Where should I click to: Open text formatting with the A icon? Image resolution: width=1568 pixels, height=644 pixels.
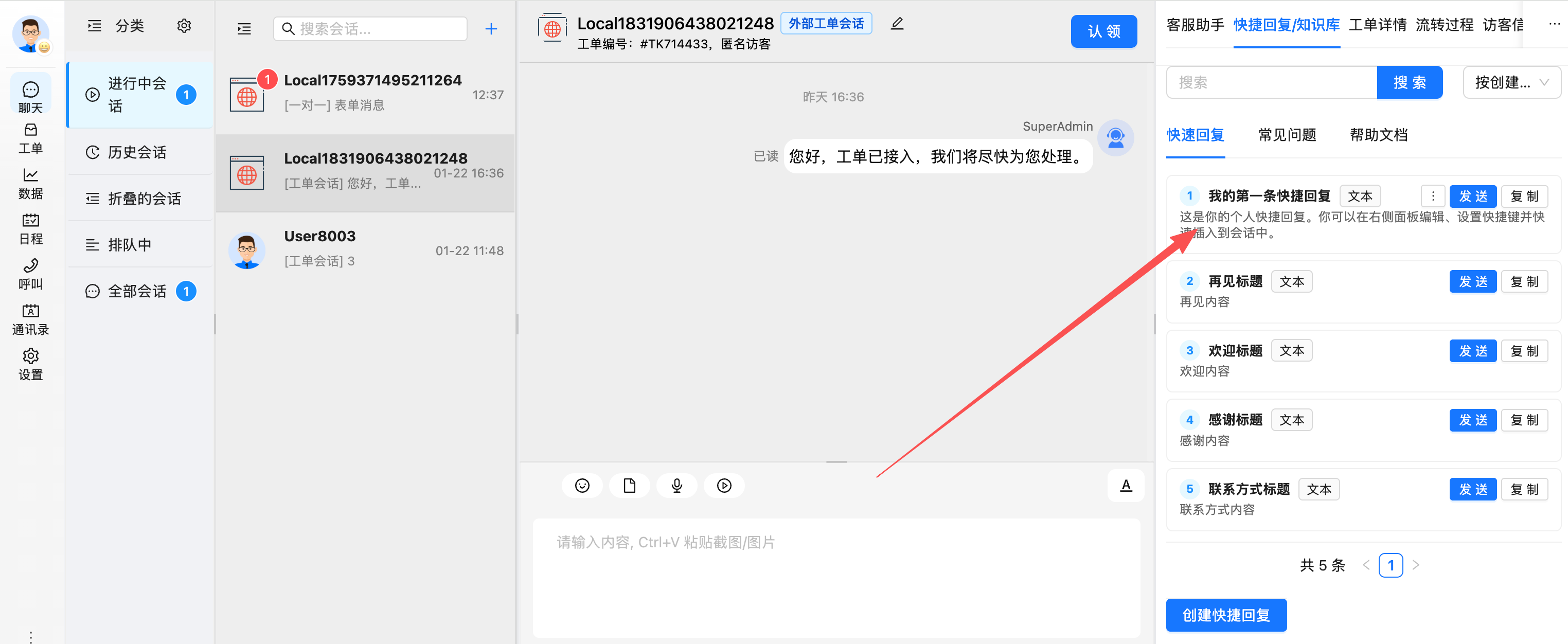1126,485
